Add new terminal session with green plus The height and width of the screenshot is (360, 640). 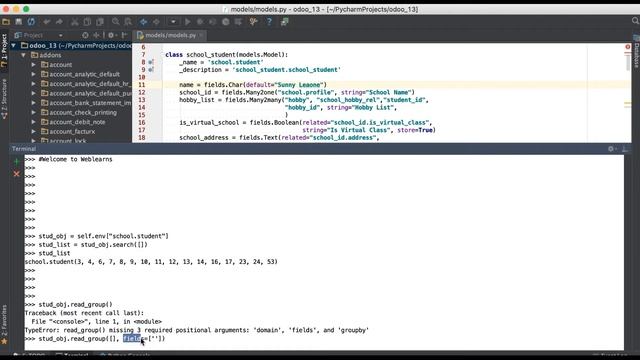pyautogui.click(x=17, y=162)
